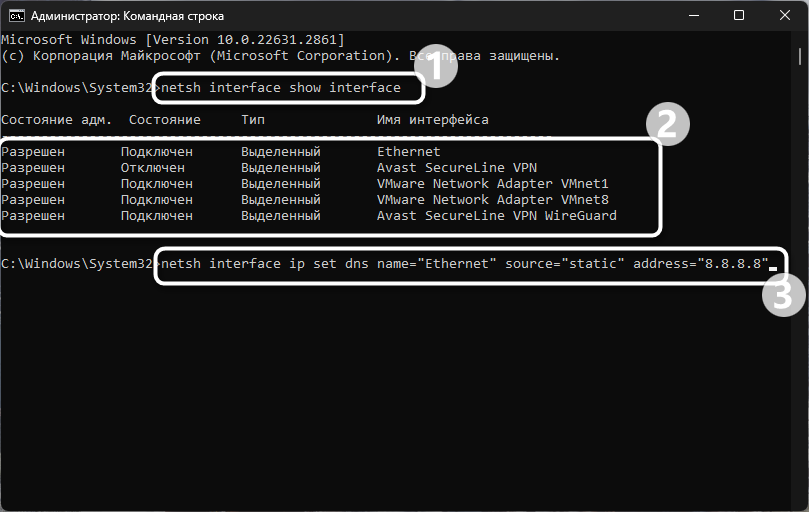Click VMware Network Adapter VMnet1 row
This screenshot has height=512, width=809.
click(x=492, y=184)
